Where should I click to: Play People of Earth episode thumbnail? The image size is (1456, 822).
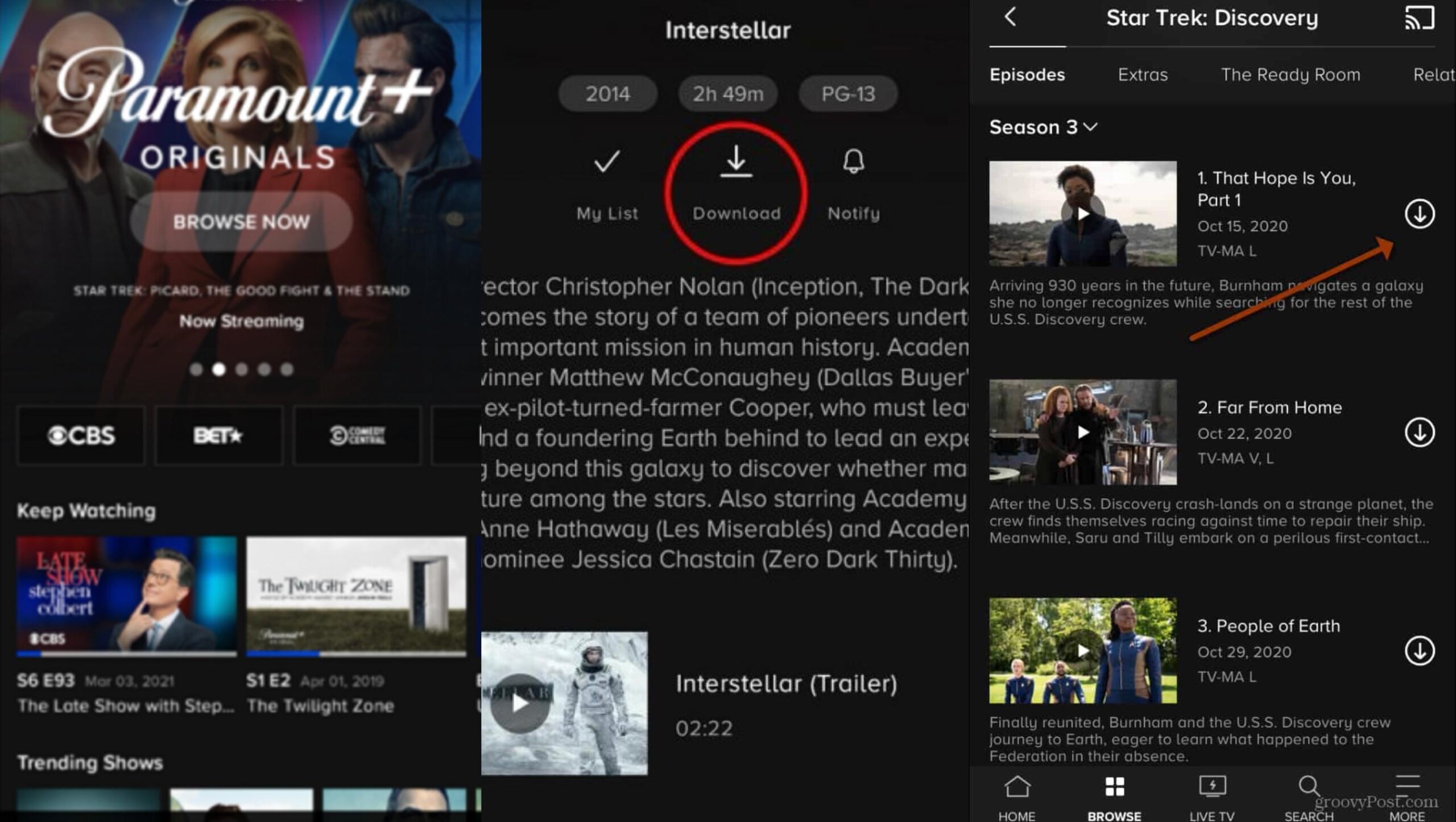tap(1083, 650)
